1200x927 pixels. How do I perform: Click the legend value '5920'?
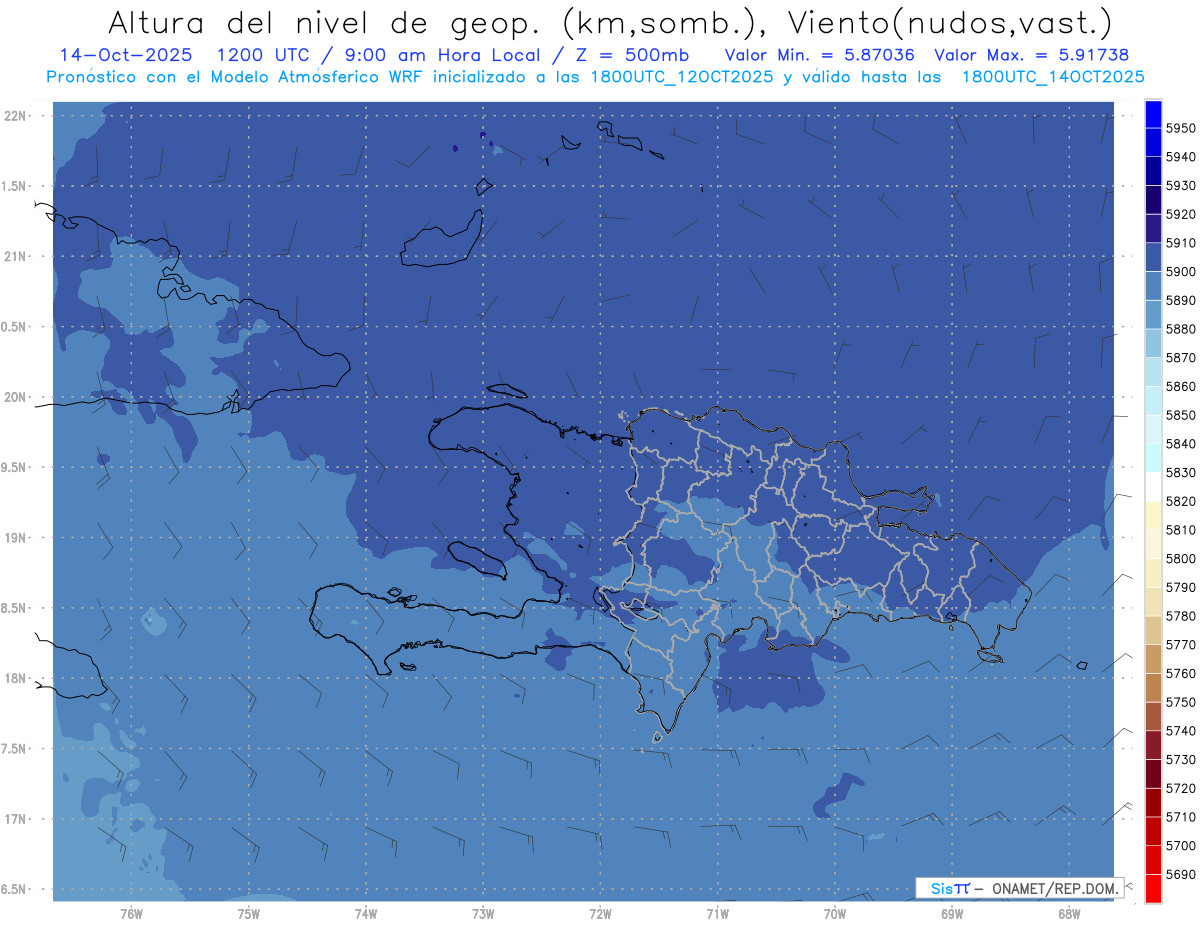[1181, 214]
